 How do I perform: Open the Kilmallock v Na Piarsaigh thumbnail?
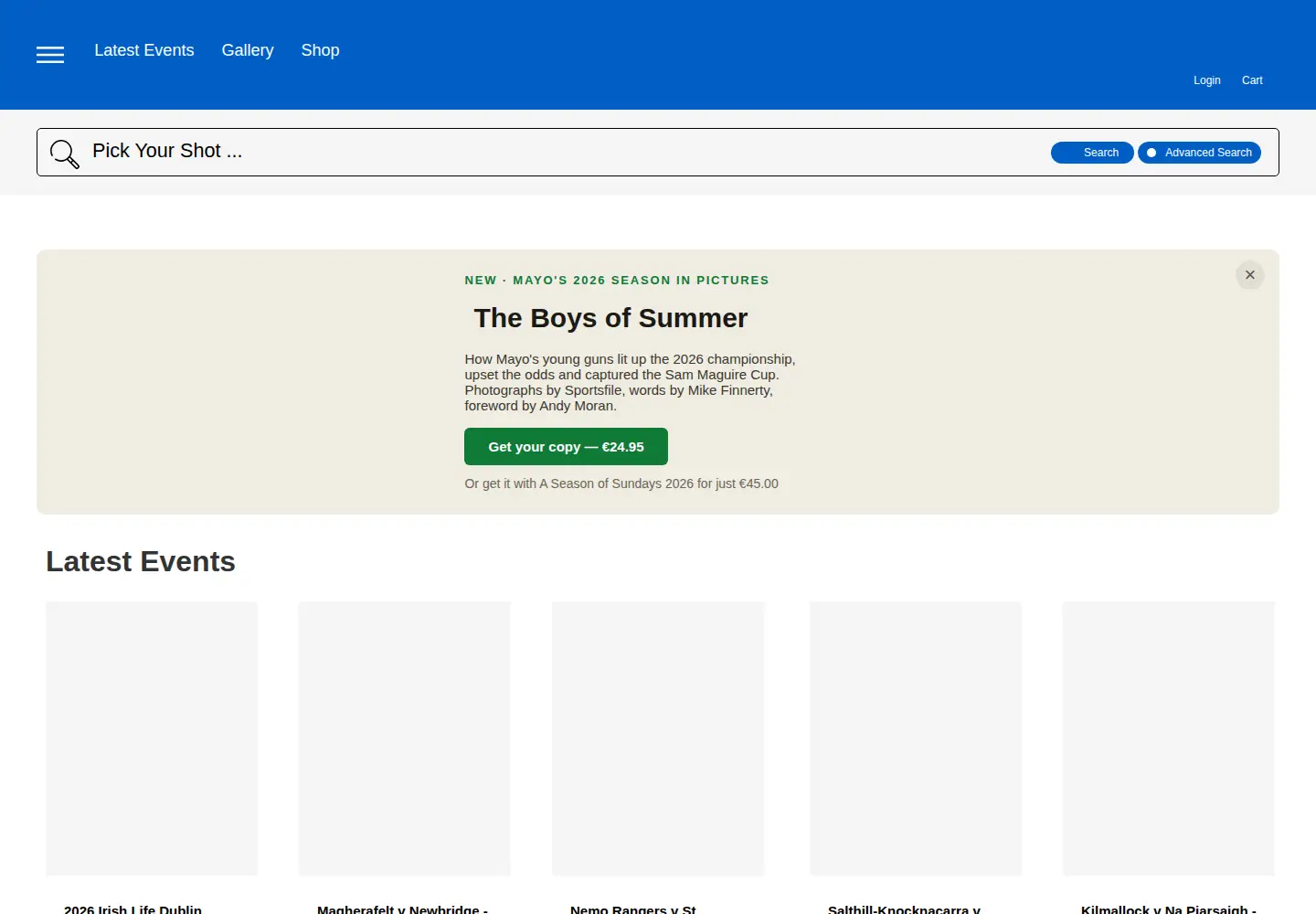click(1168, 739)
